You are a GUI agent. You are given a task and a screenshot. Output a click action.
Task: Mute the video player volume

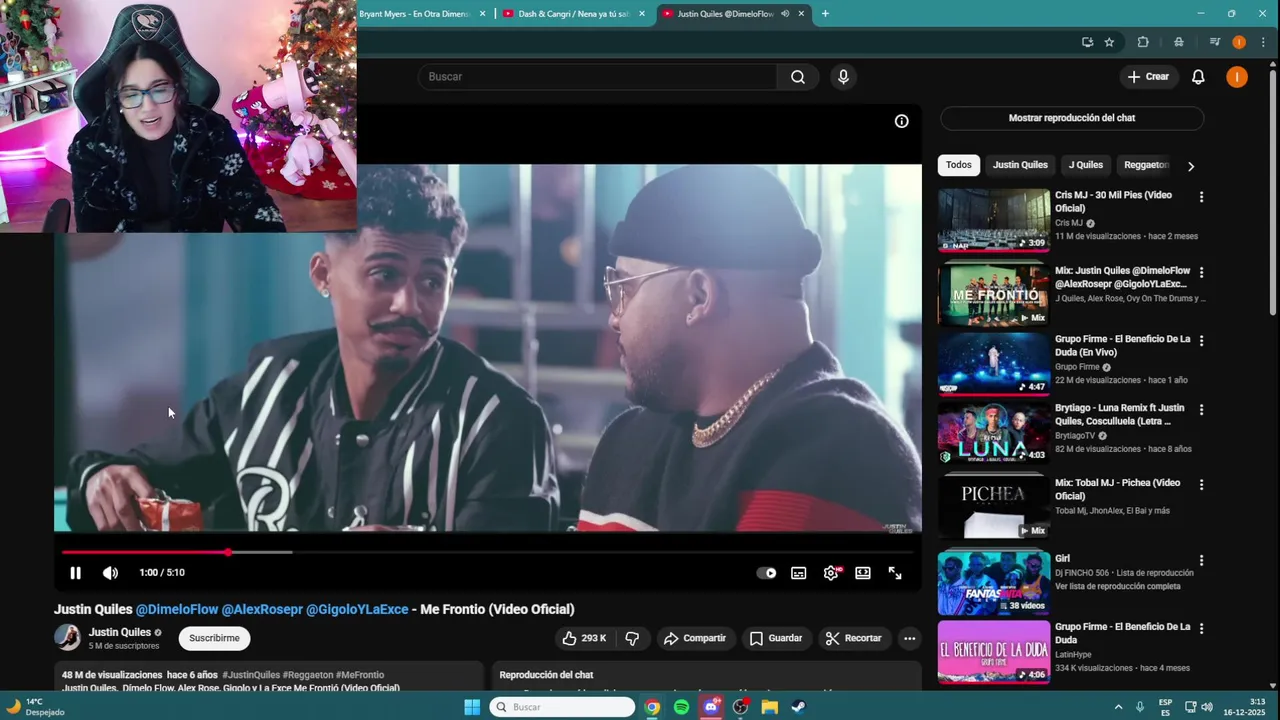pyautogui.click(x=110, y=573)
